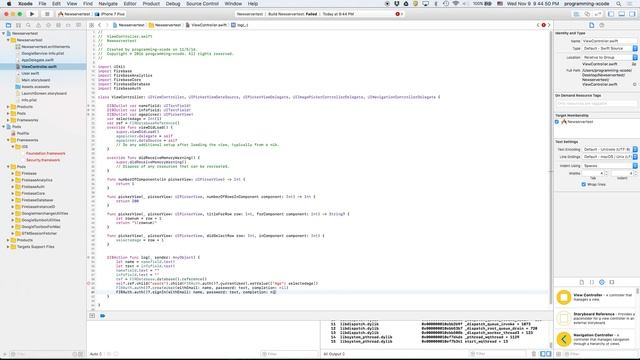This screenshot has width=640, height=360.
Task: Toggle the Wrap lines checkbox
Action: (584, 184)
